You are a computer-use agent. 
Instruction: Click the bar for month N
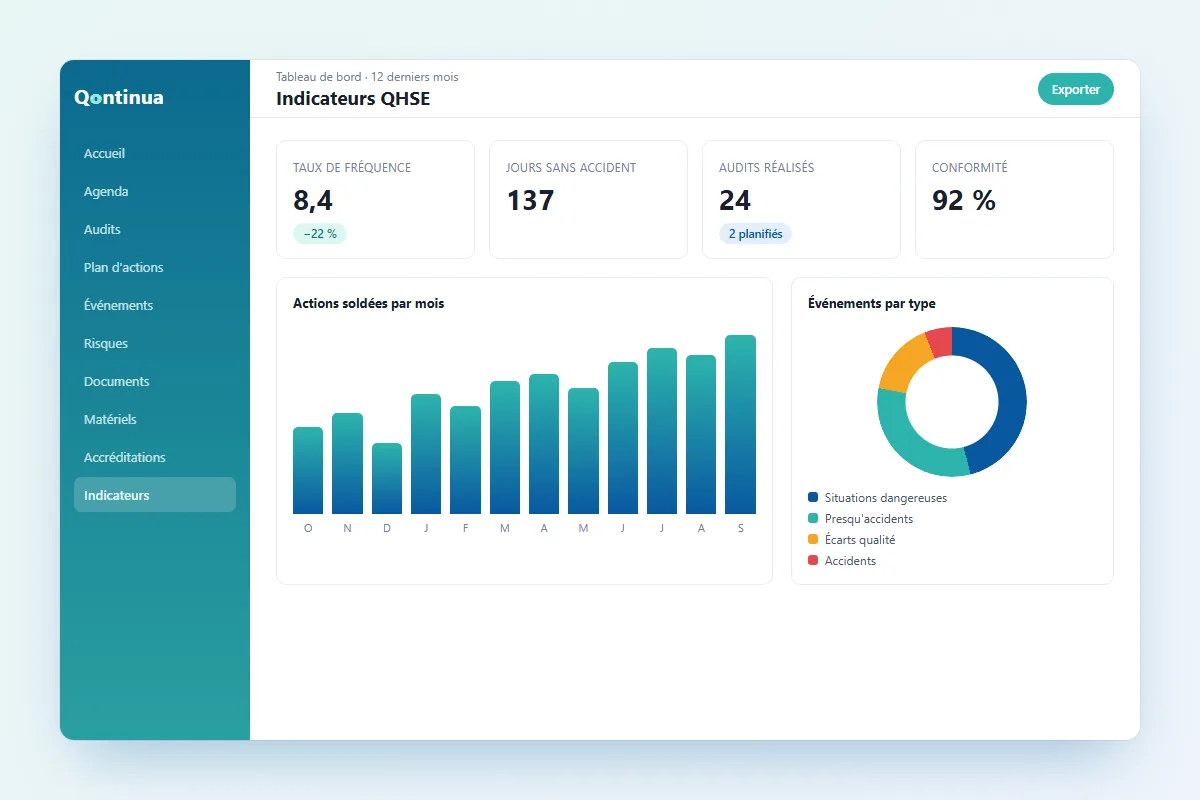[347, 464]
